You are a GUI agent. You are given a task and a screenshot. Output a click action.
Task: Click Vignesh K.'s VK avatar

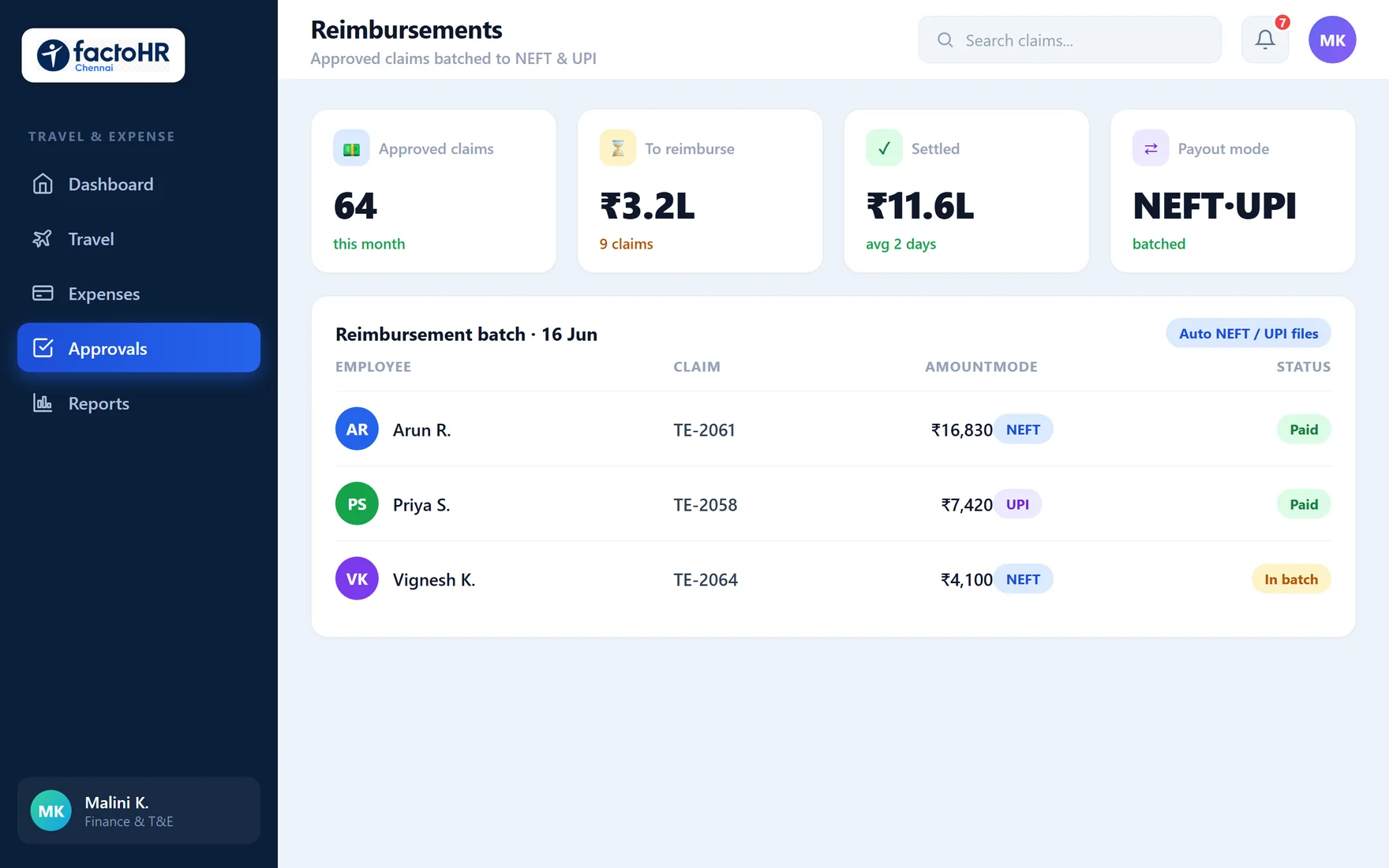tap(357, 578)
